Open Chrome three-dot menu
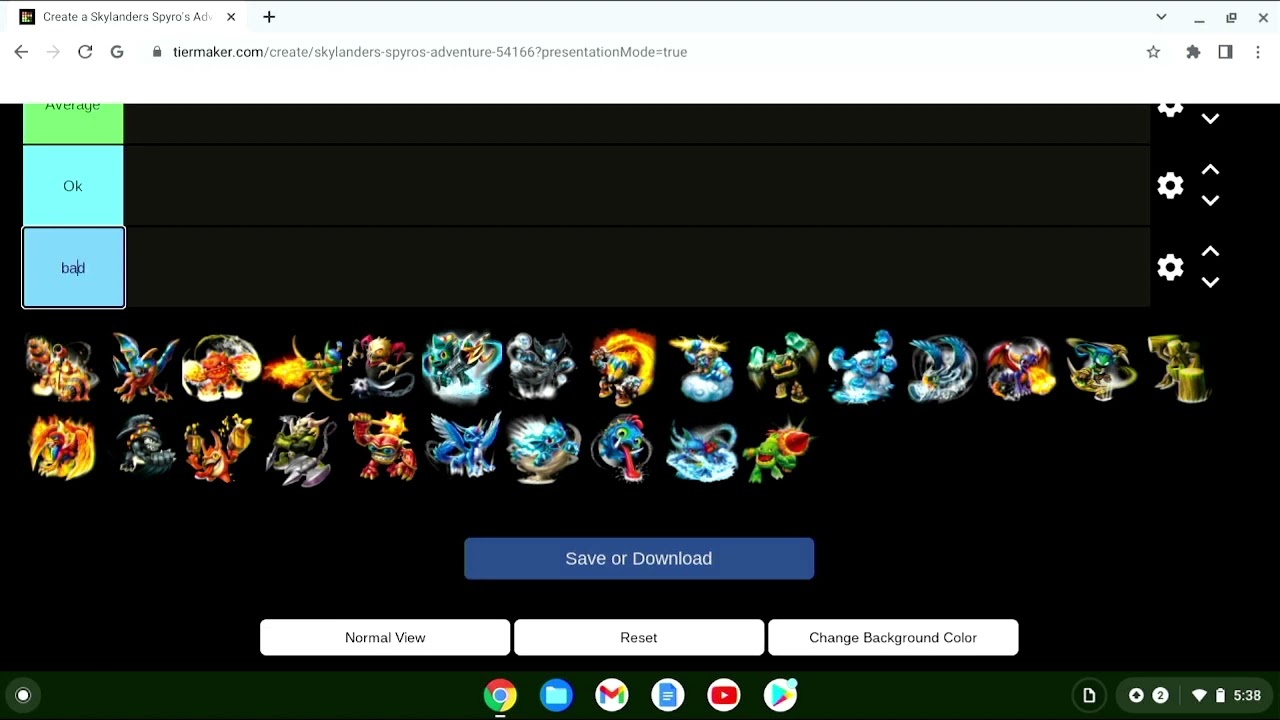The width and height of the screenshot is (1280, 720). 1258,52
